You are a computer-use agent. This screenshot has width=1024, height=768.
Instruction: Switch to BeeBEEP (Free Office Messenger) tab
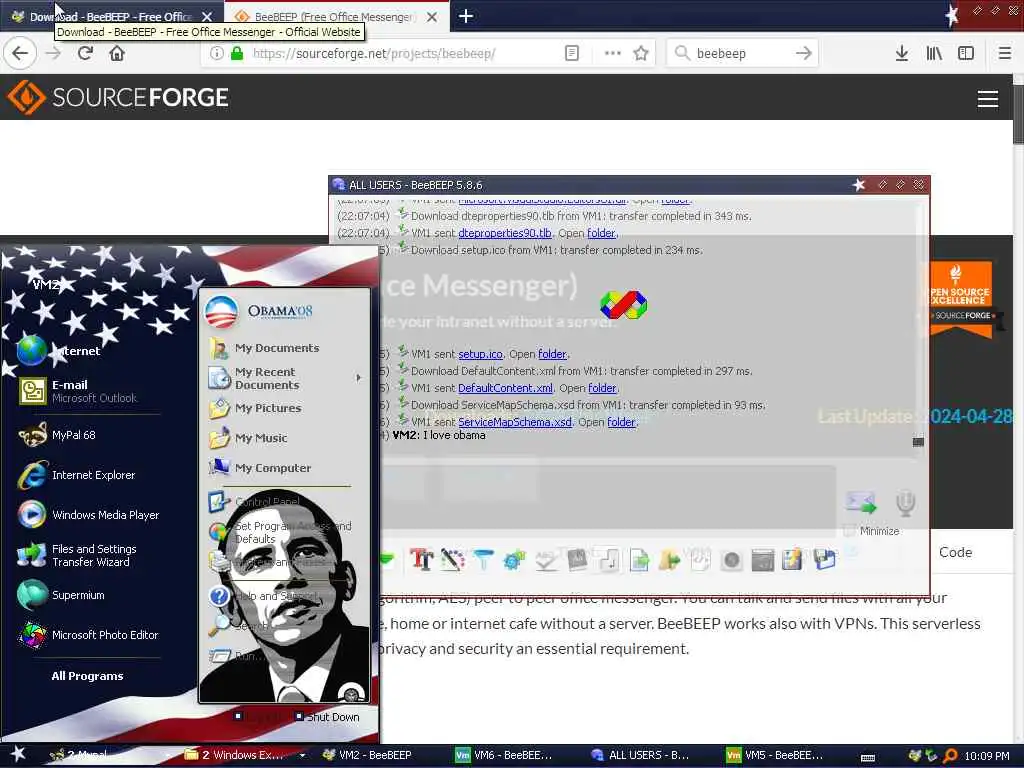[334, 16]
